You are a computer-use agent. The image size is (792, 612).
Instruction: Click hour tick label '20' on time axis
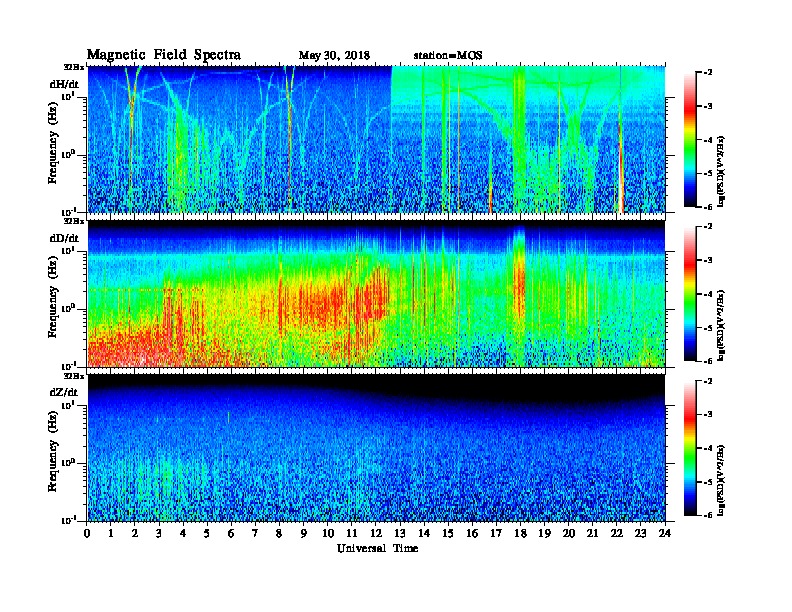coord(569,533)
